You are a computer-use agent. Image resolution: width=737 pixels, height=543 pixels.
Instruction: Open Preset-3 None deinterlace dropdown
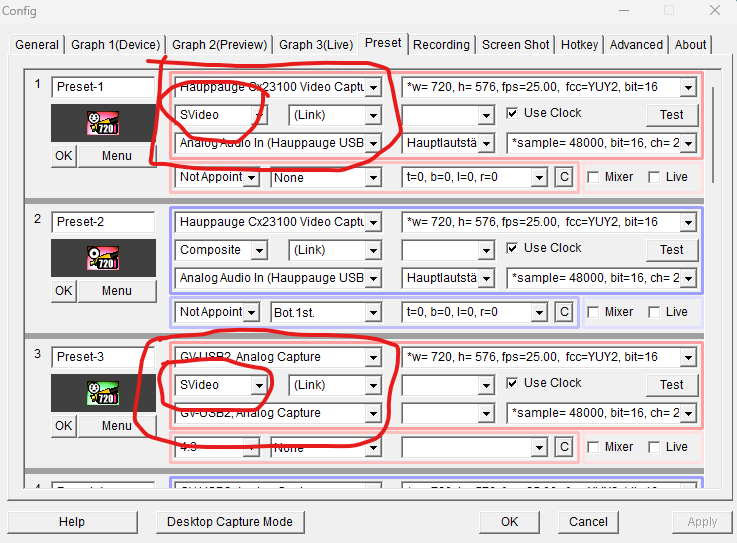click(x=373, y=447)
